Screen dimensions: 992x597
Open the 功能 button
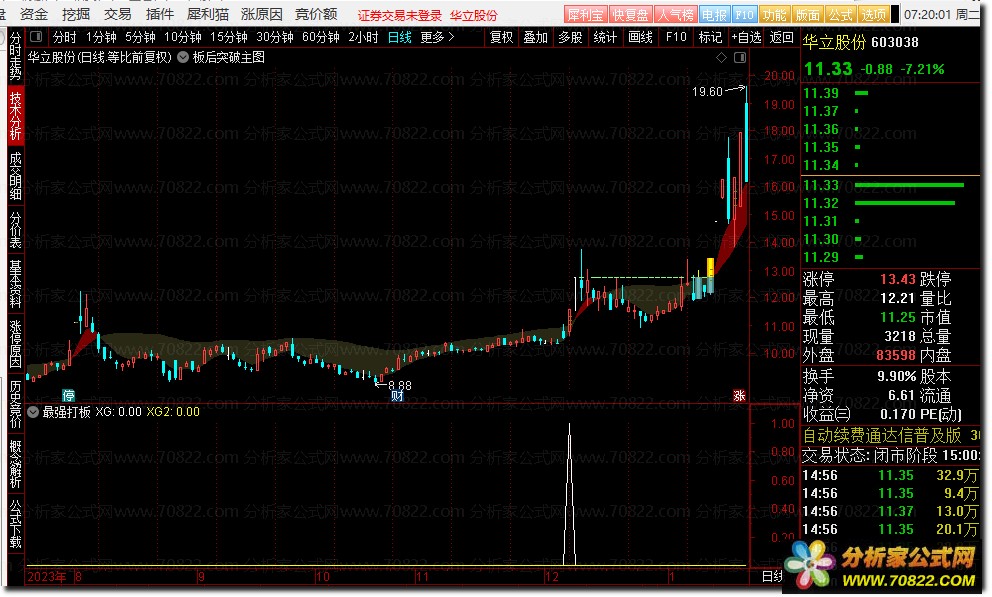pos(774,15)
